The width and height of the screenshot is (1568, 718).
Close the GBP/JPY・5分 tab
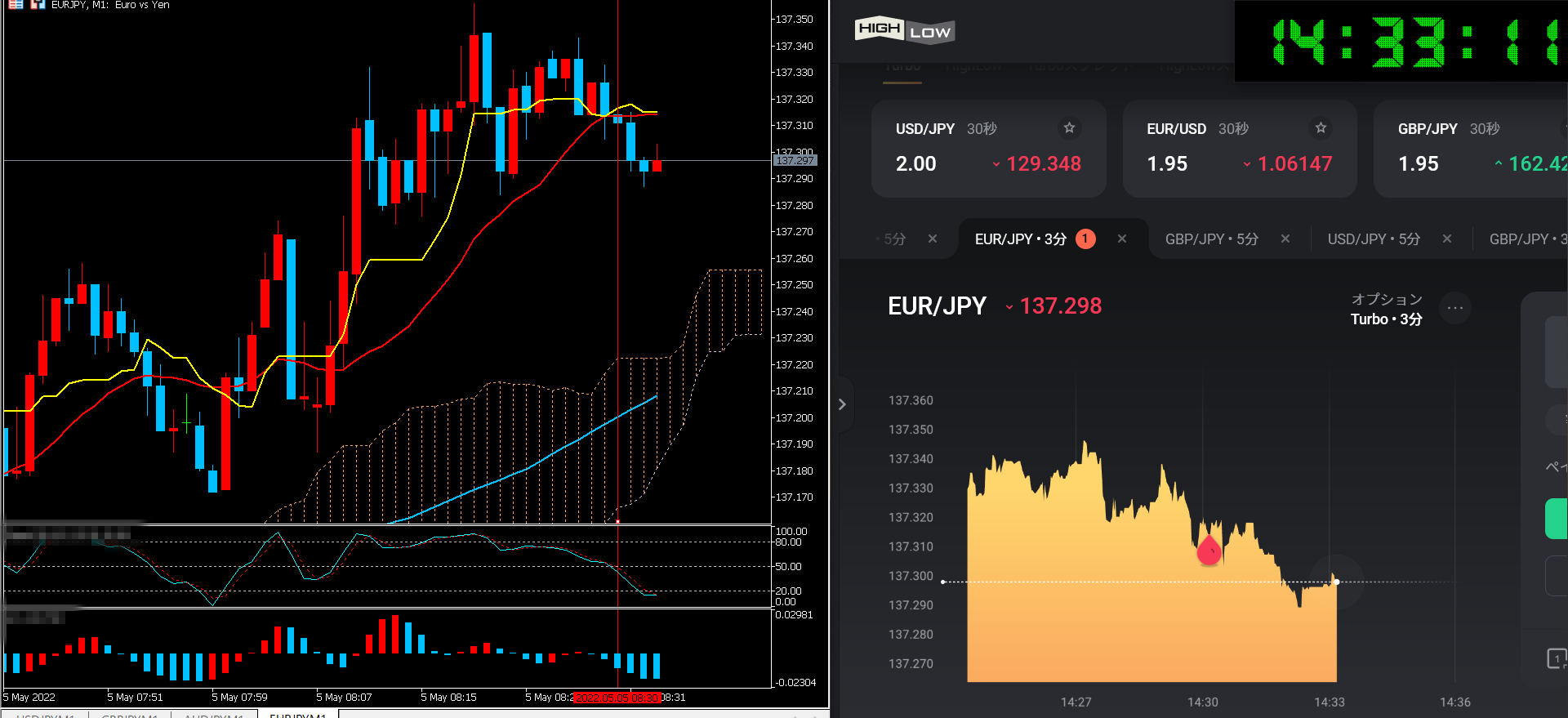(1285, 239)
